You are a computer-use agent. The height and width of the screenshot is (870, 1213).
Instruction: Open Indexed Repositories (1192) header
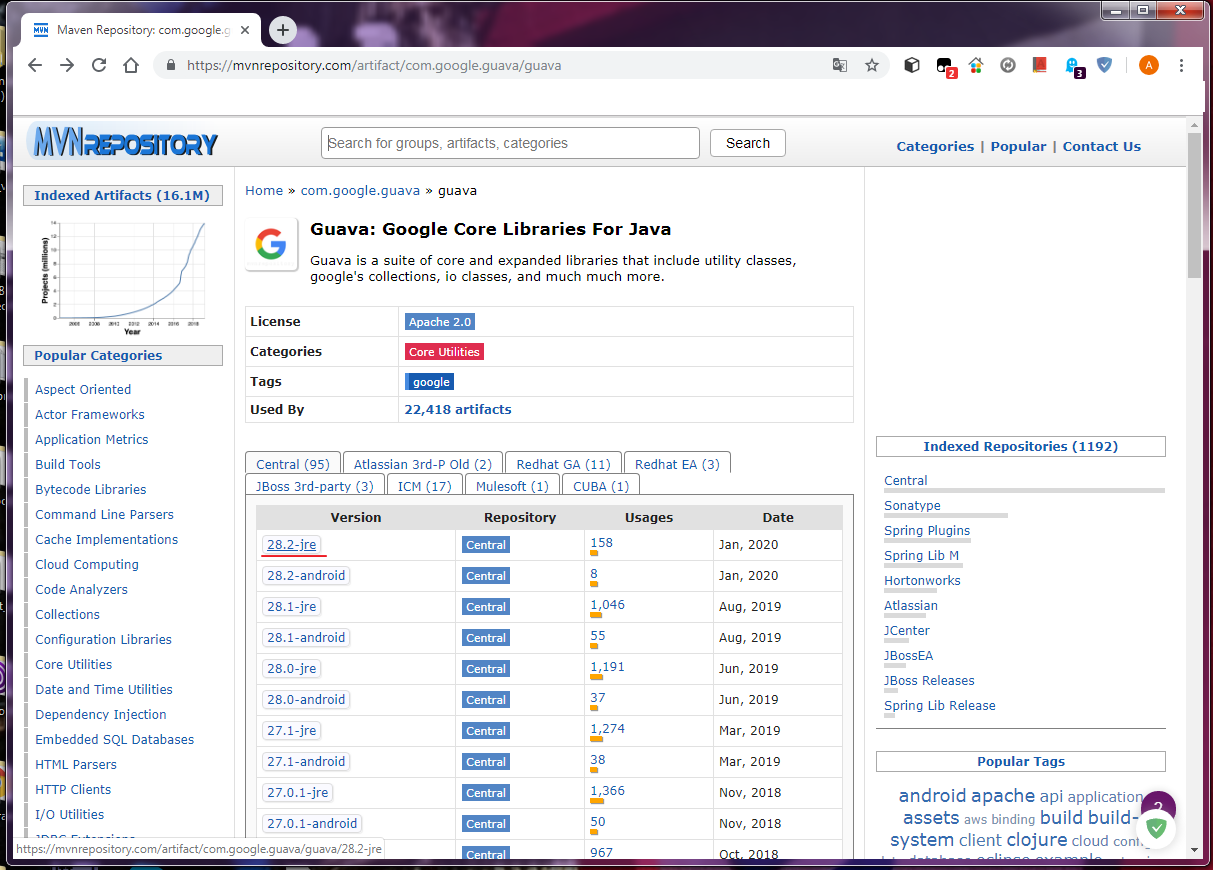[1021, 447]
